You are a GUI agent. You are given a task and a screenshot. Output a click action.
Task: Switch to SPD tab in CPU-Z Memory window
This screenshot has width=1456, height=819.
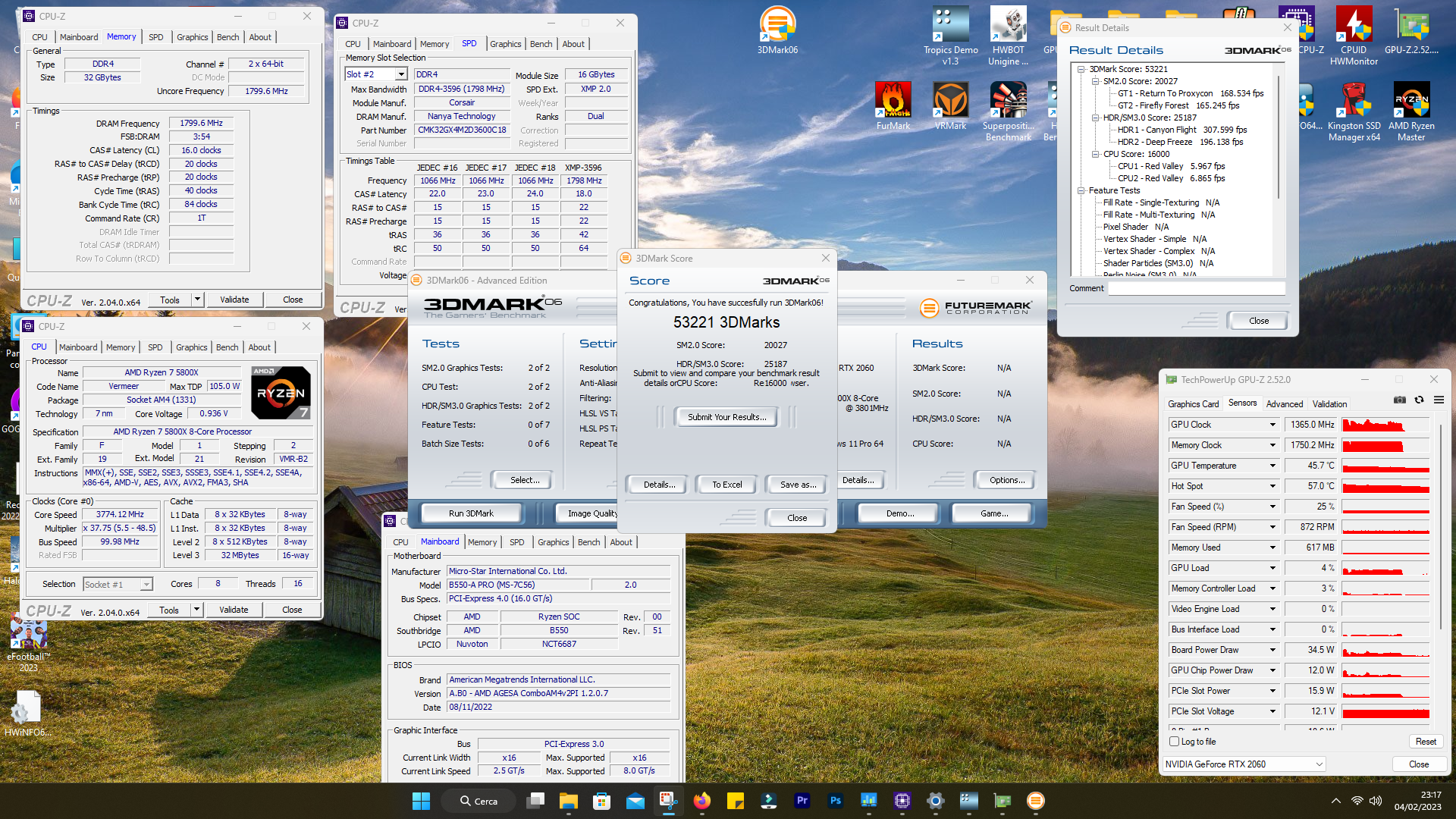[155, 37]
